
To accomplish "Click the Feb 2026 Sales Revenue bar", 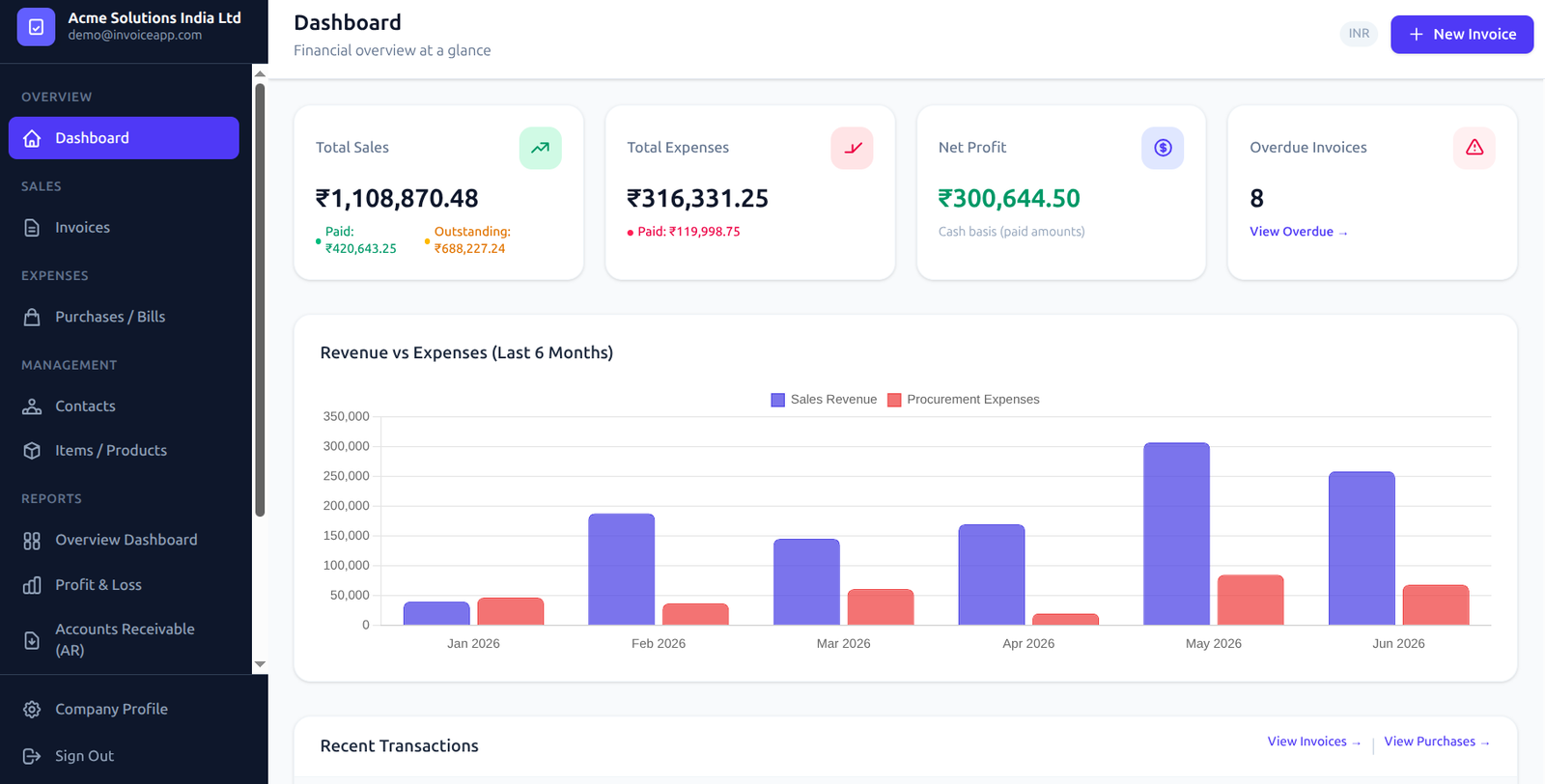I will [622, 570].
